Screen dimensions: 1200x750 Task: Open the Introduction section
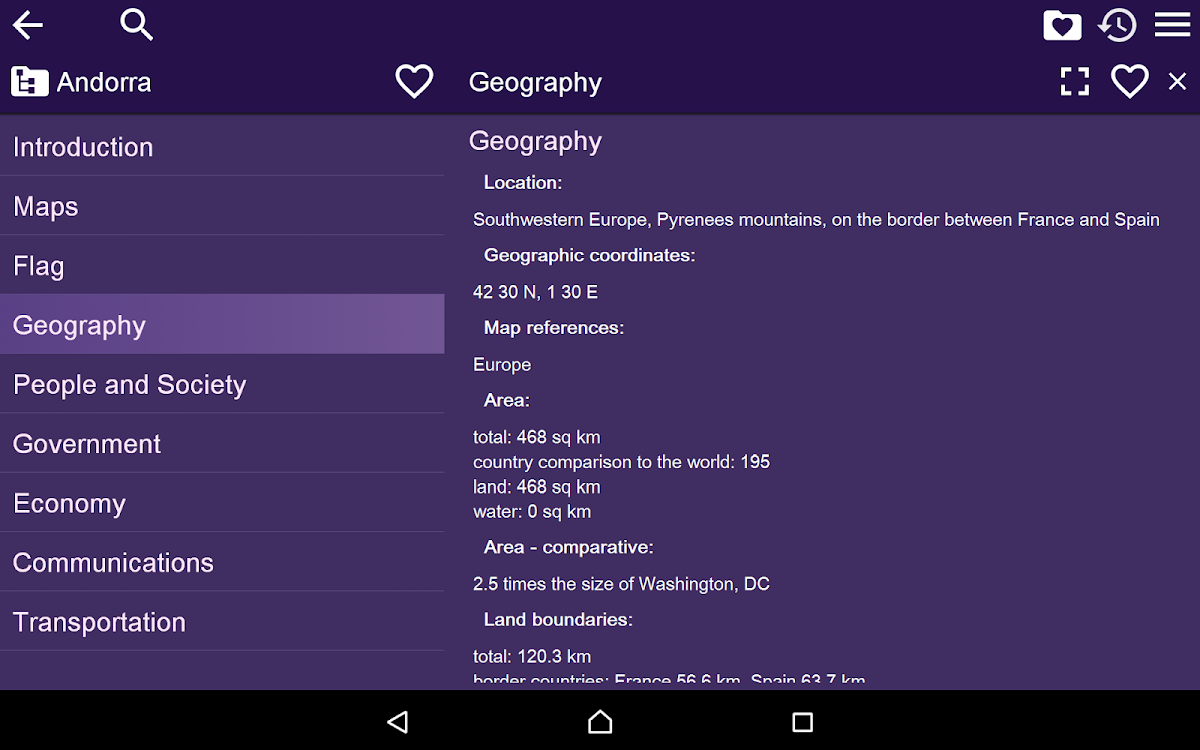(x=222, y=147)
